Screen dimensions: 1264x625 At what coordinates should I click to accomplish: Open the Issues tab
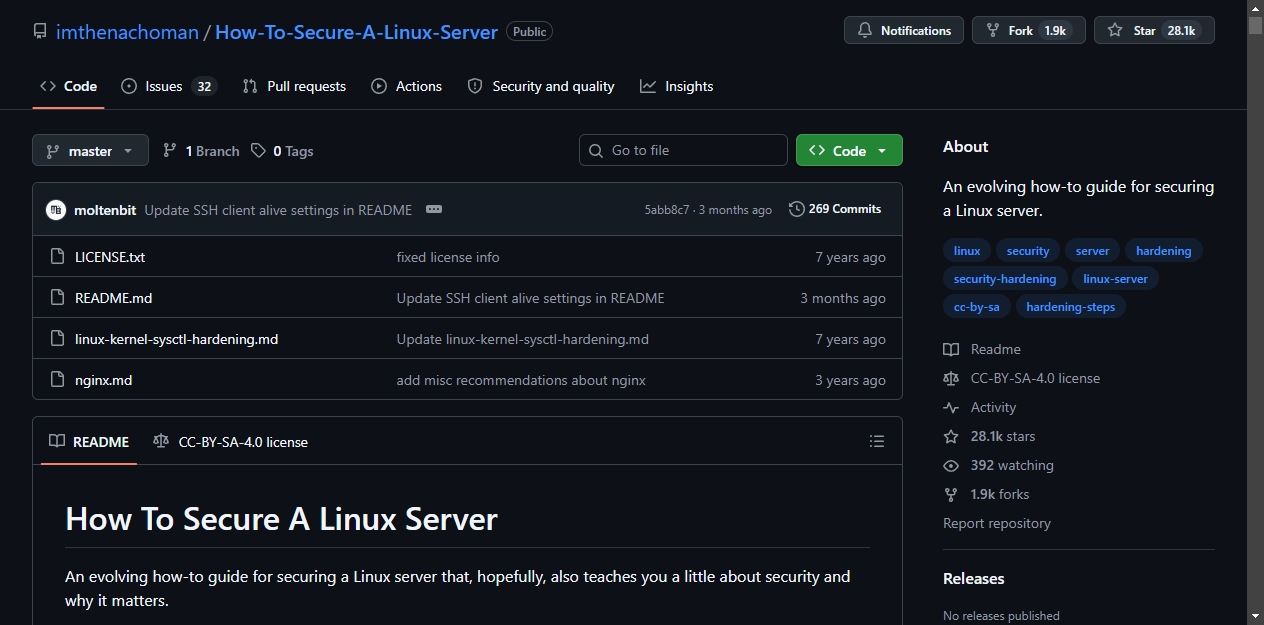click(169, 86)
